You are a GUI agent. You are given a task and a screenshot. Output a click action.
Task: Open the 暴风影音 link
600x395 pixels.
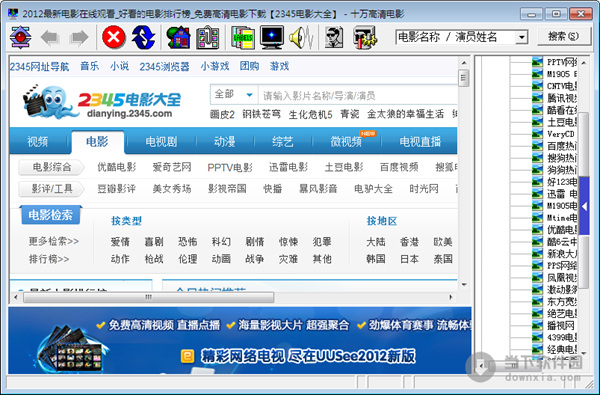[318, 189]
